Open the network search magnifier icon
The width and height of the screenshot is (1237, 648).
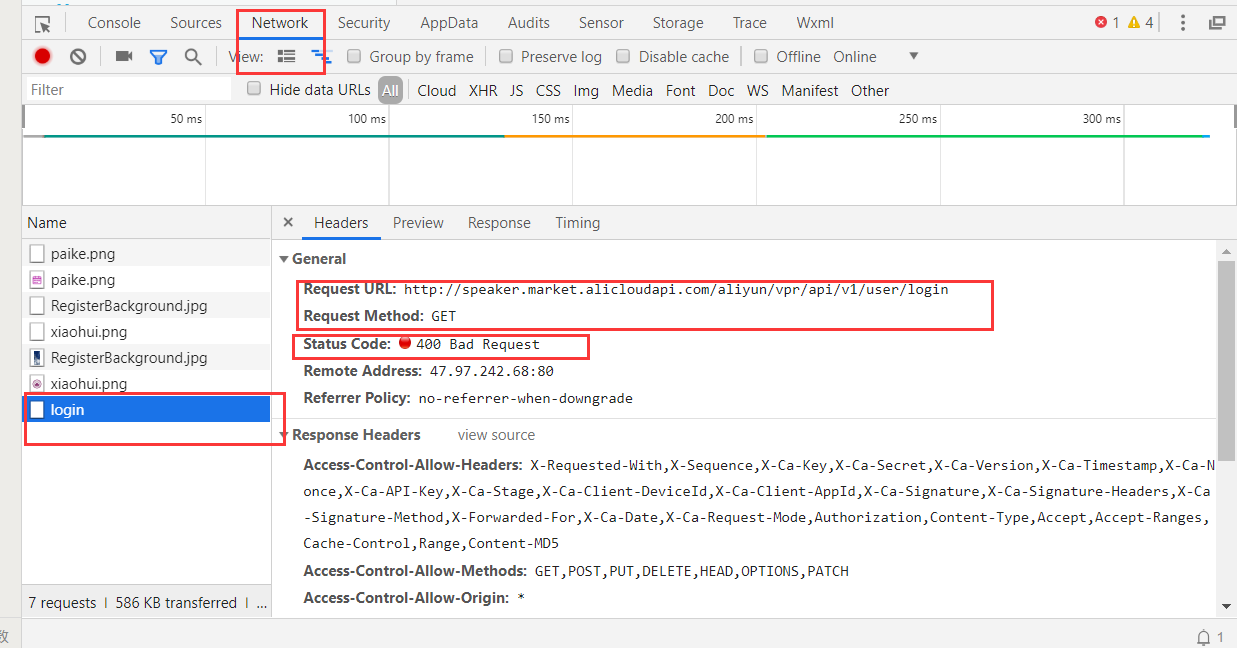(193, 57)
